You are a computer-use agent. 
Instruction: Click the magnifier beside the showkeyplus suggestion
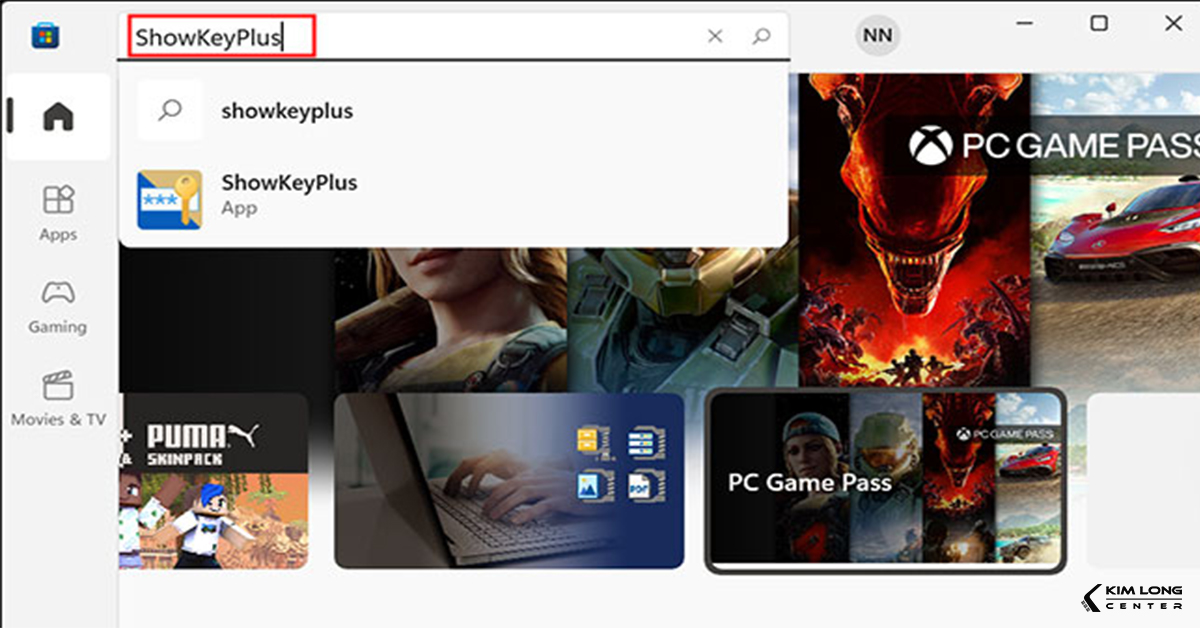pos(169,111)
